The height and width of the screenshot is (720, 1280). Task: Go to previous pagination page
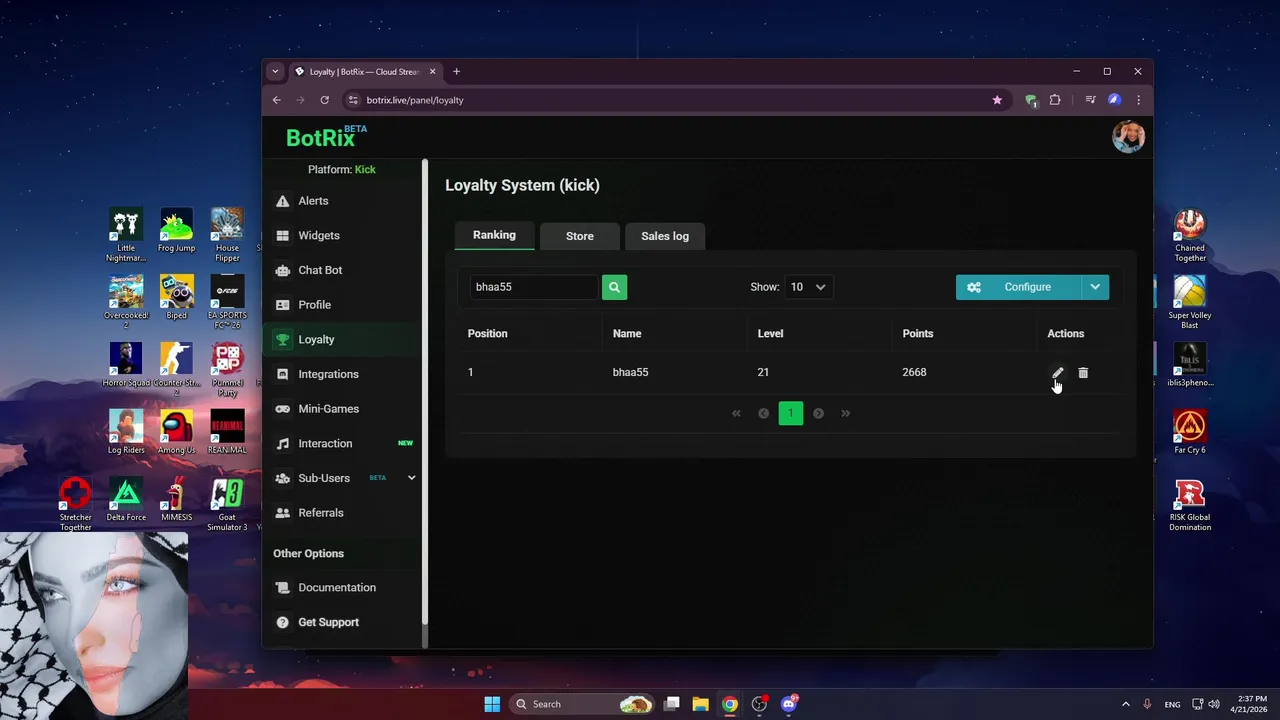coord(763,413)
